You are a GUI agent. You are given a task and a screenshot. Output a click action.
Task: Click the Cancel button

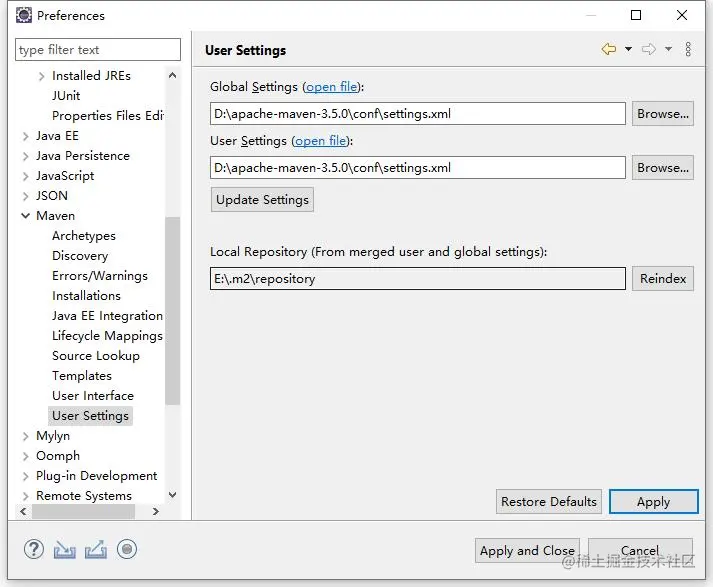pyautogui.click(x=640, y=551)
